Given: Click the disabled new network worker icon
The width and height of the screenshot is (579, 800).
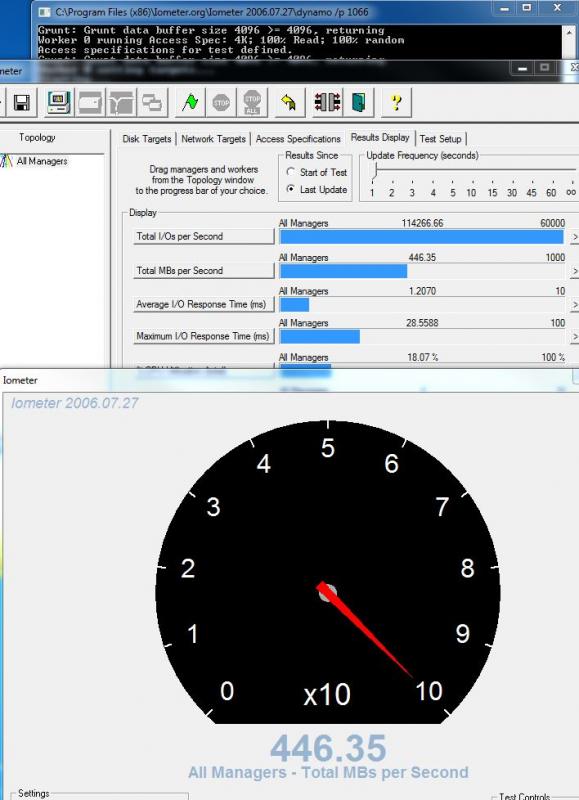Looking at the screenshot, I should (121, 103).
